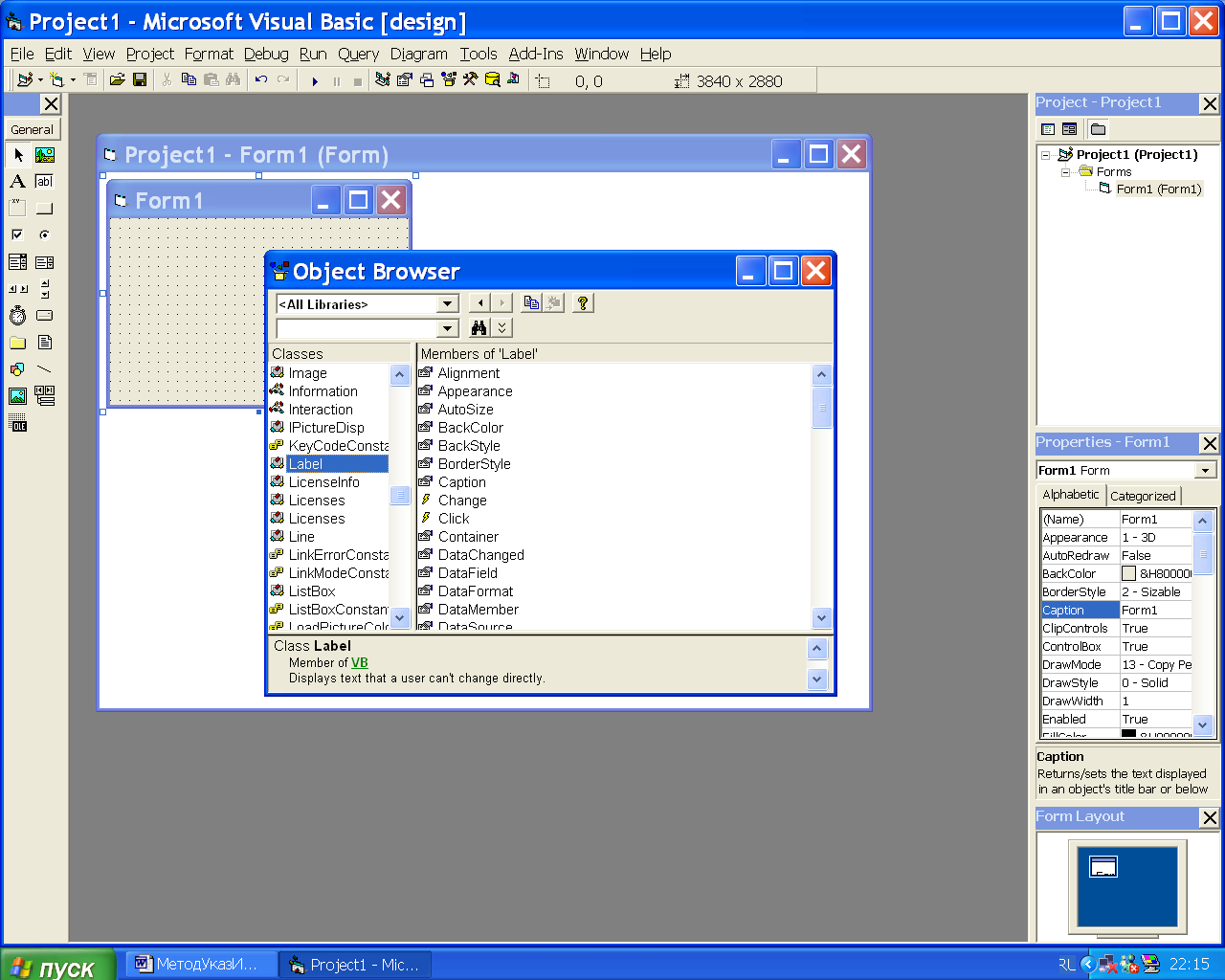
Task: Click View Object button in Project panel
Action: click(1070, 128)
